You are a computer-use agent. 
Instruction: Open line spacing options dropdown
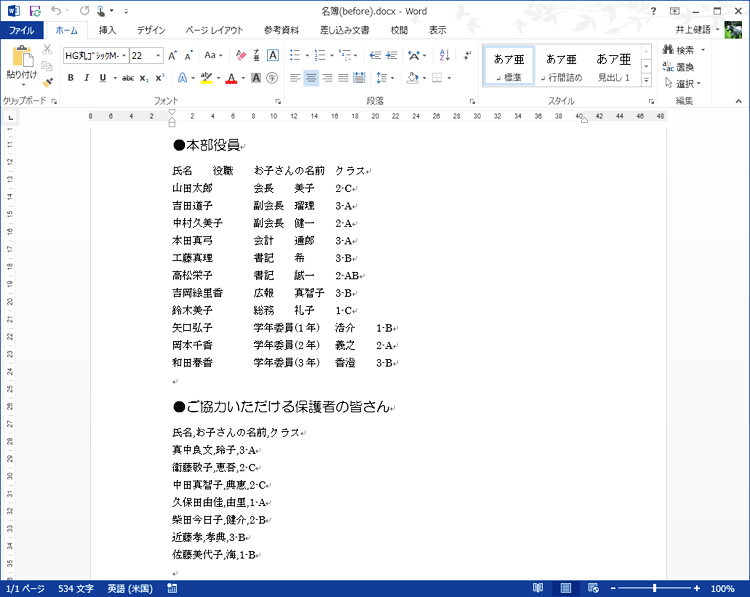click(385, 77)
